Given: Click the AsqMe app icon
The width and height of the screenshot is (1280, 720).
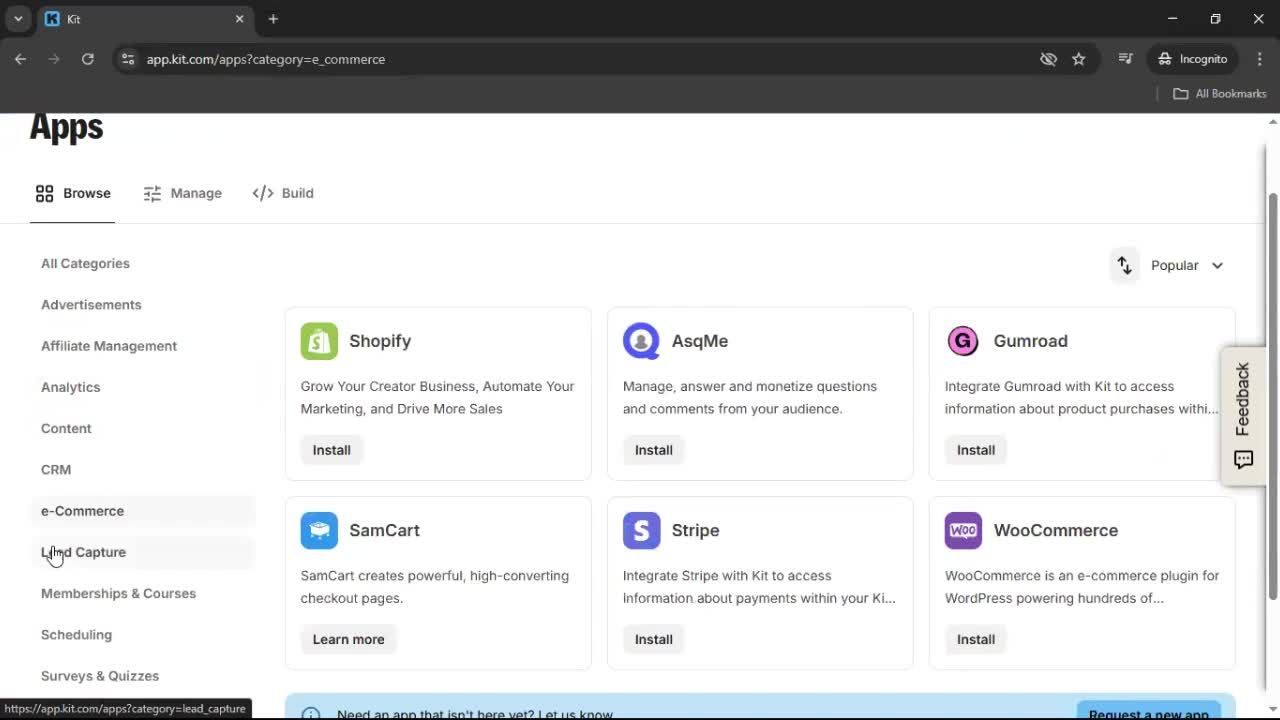Looking at the screenshot, I should (641, 340).
